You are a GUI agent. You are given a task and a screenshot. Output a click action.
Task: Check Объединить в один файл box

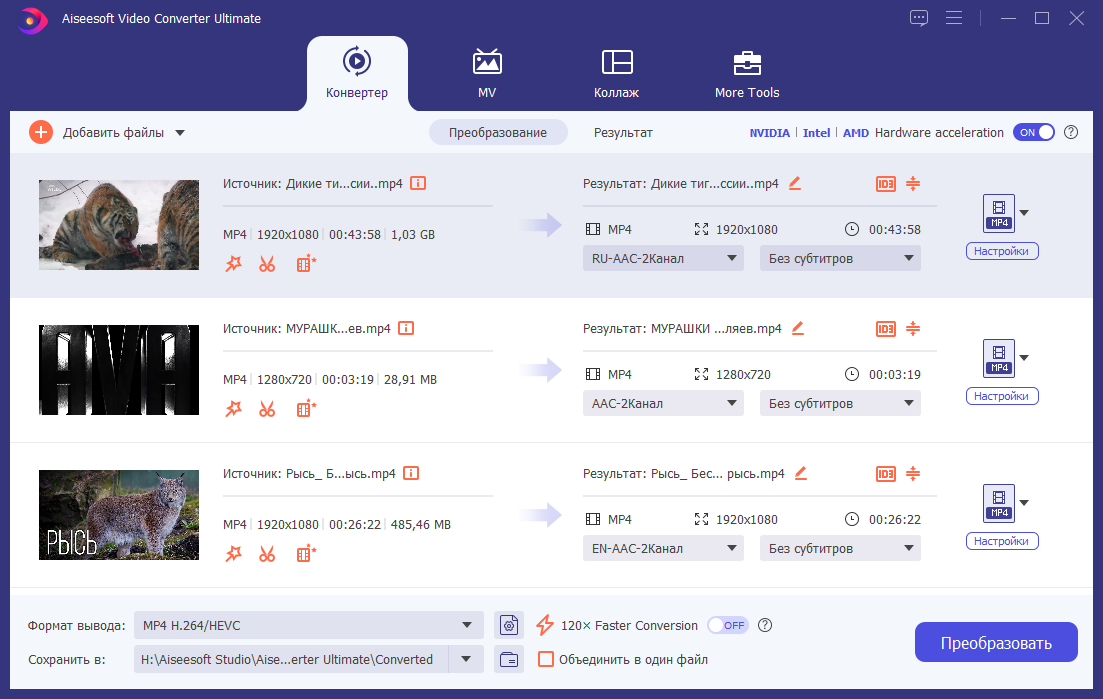546,659
